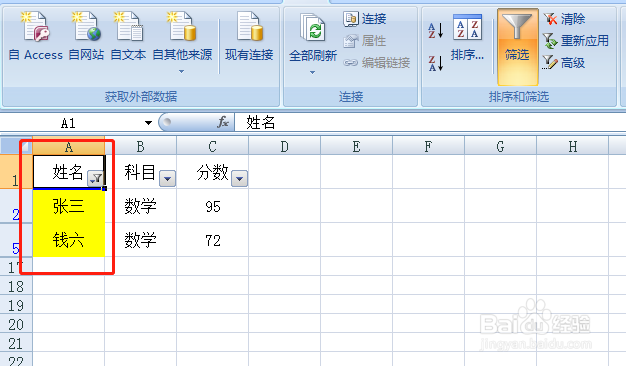Select row 5 header
Image resolution: width=626 pixels, height=366 pixels.
click(16, 240)
